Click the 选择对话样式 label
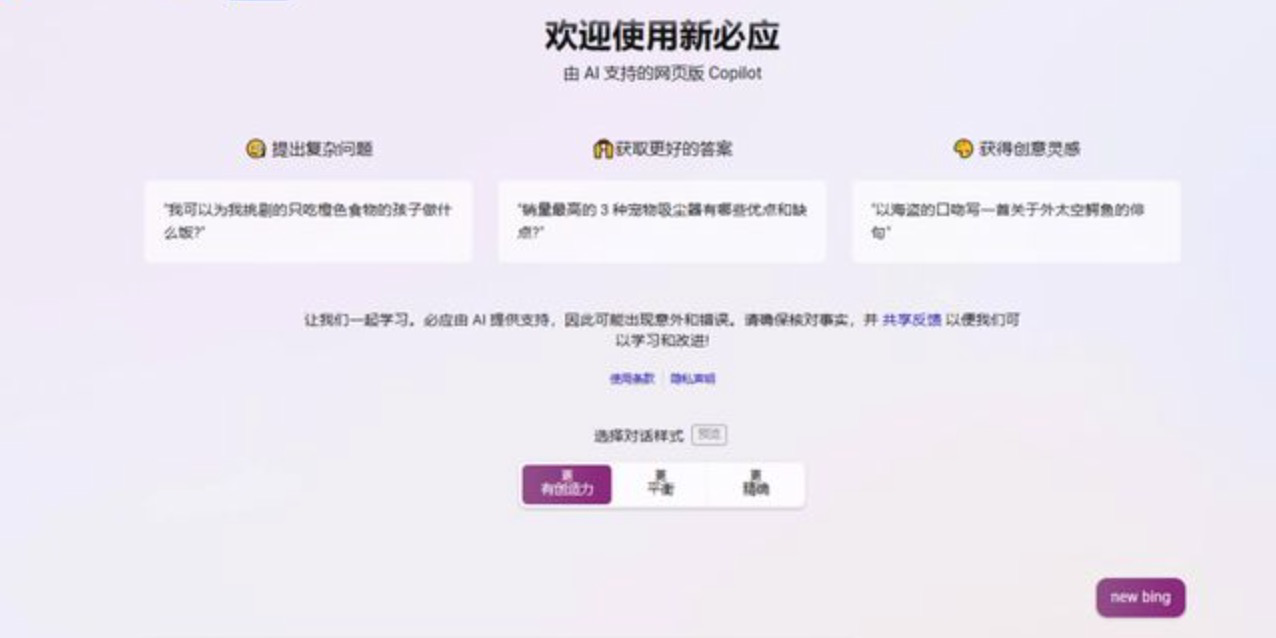 pos(639,436)
